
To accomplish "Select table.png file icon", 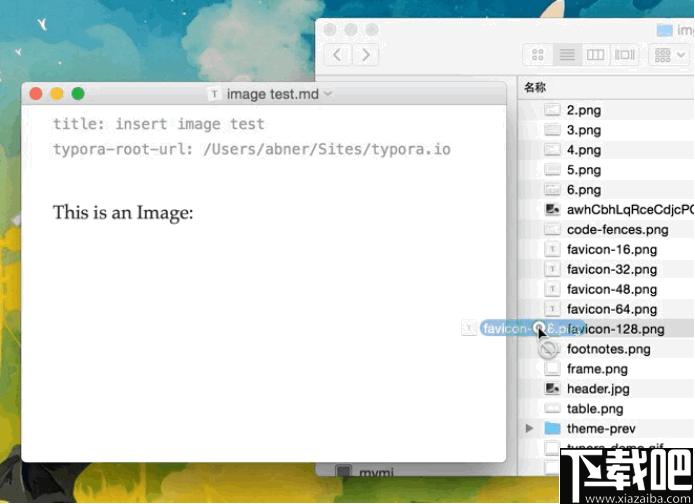I will 552,409.
